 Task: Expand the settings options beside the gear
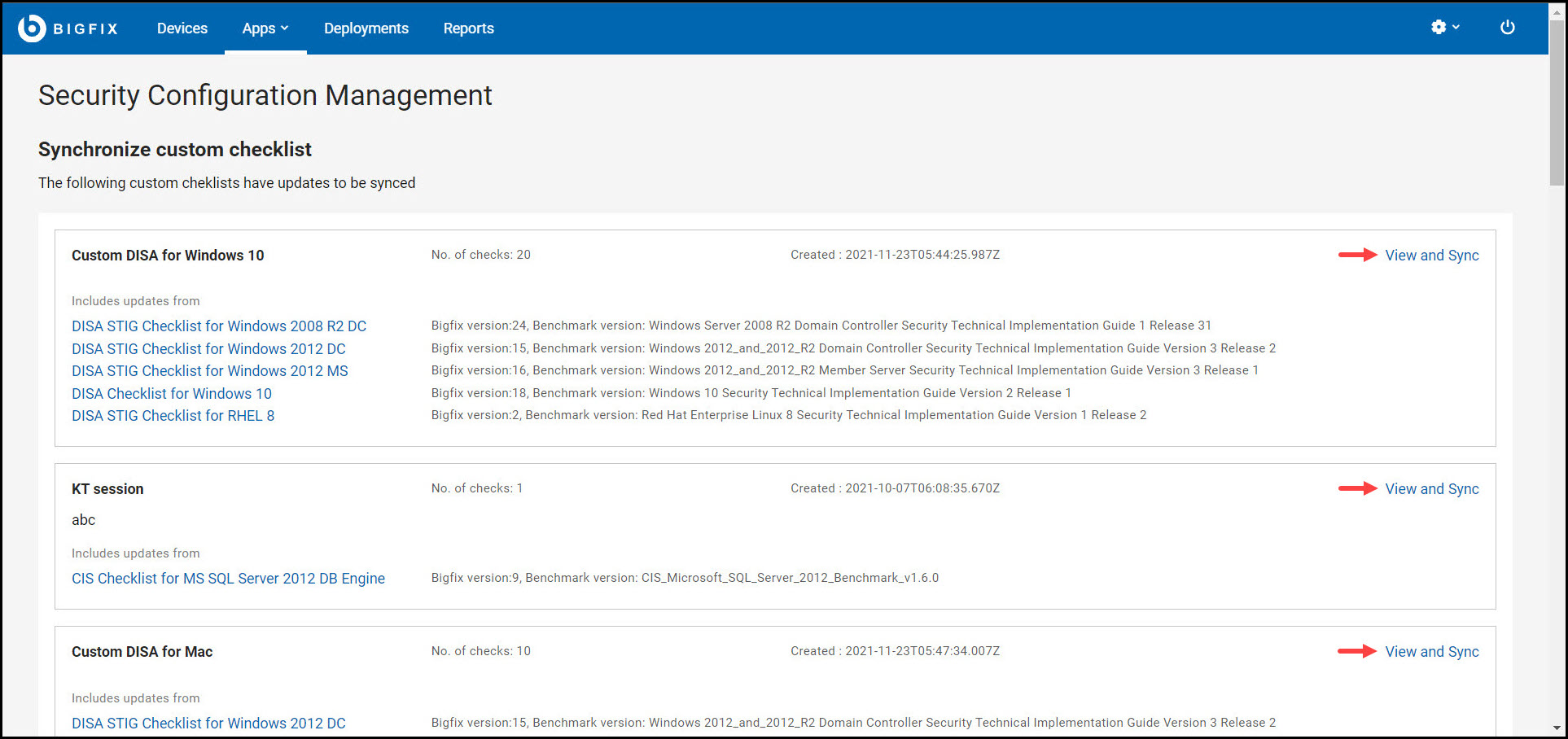coord(1456,28)
